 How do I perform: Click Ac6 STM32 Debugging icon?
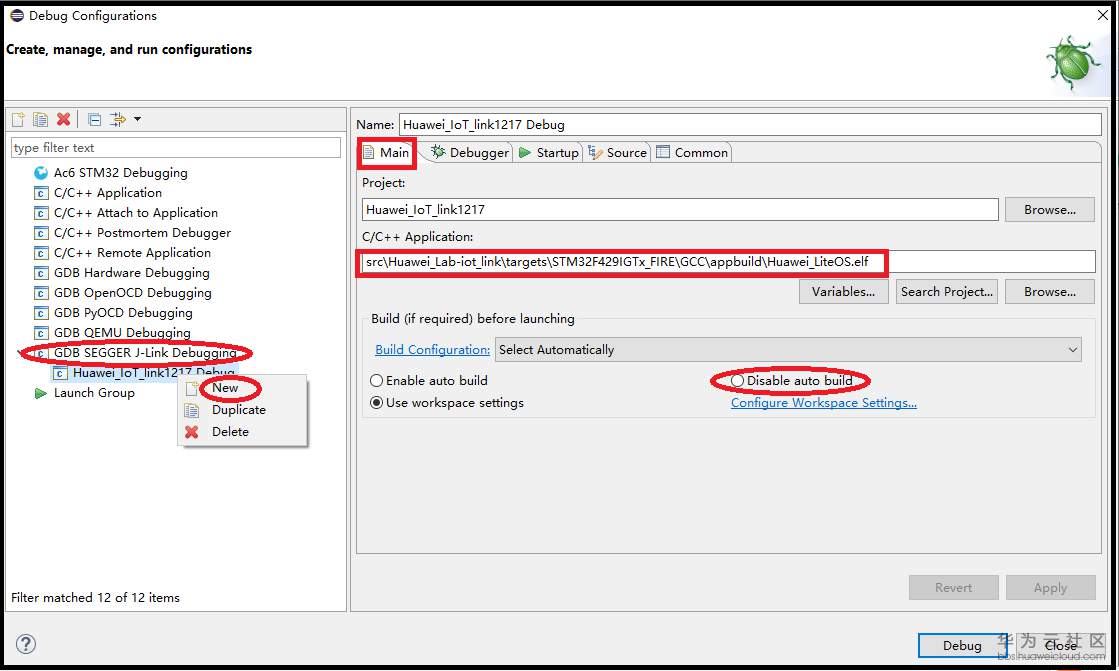41,173
